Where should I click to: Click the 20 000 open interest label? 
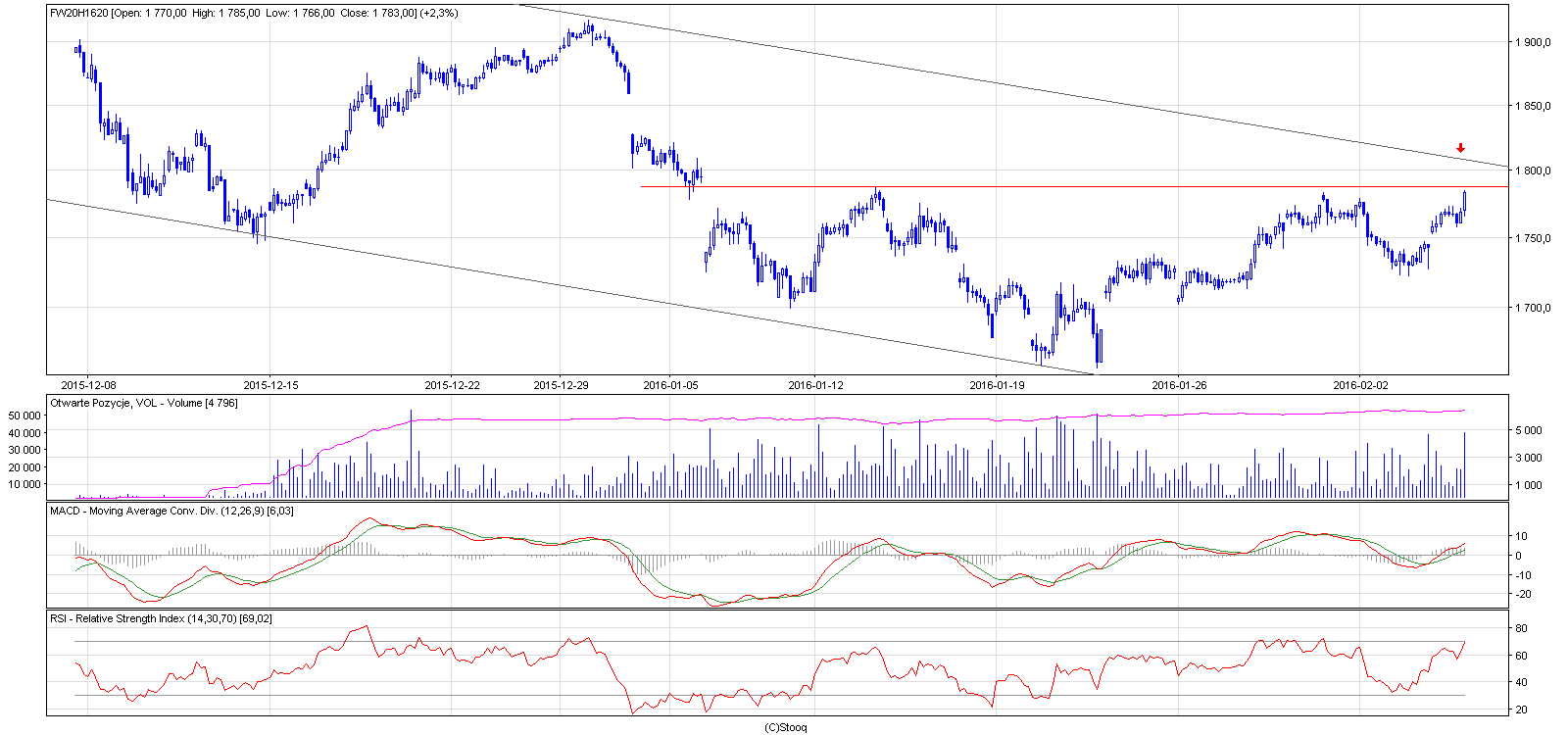(x=24, y=466)
